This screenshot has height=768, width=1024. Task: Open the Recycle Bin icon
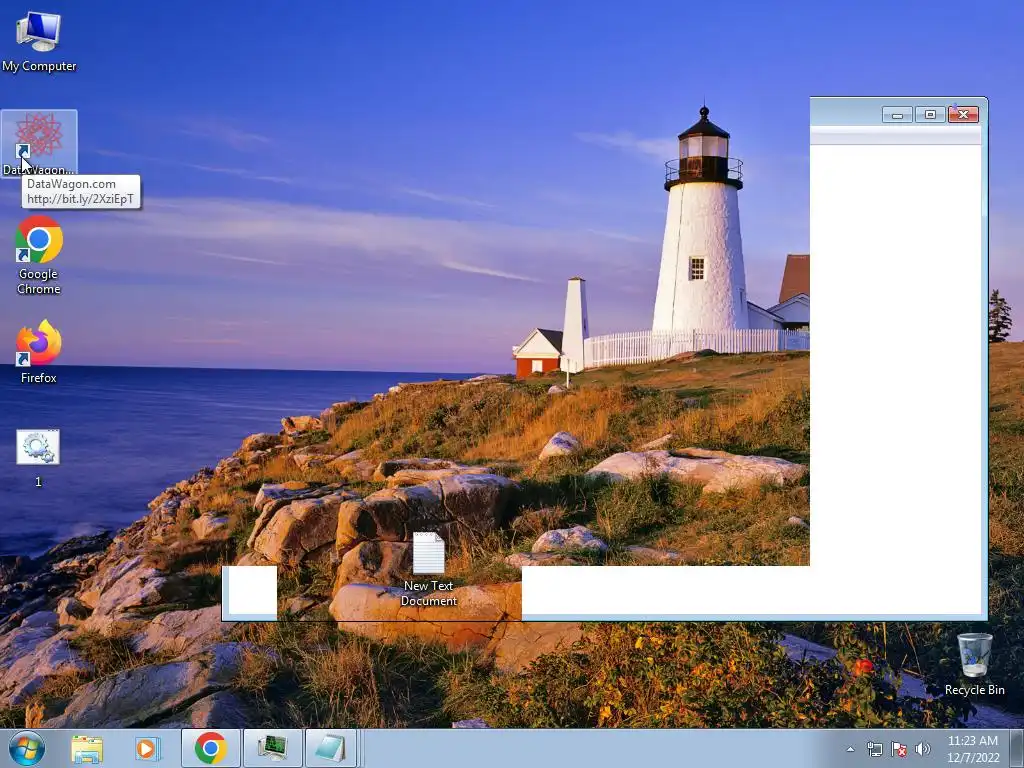974,664
